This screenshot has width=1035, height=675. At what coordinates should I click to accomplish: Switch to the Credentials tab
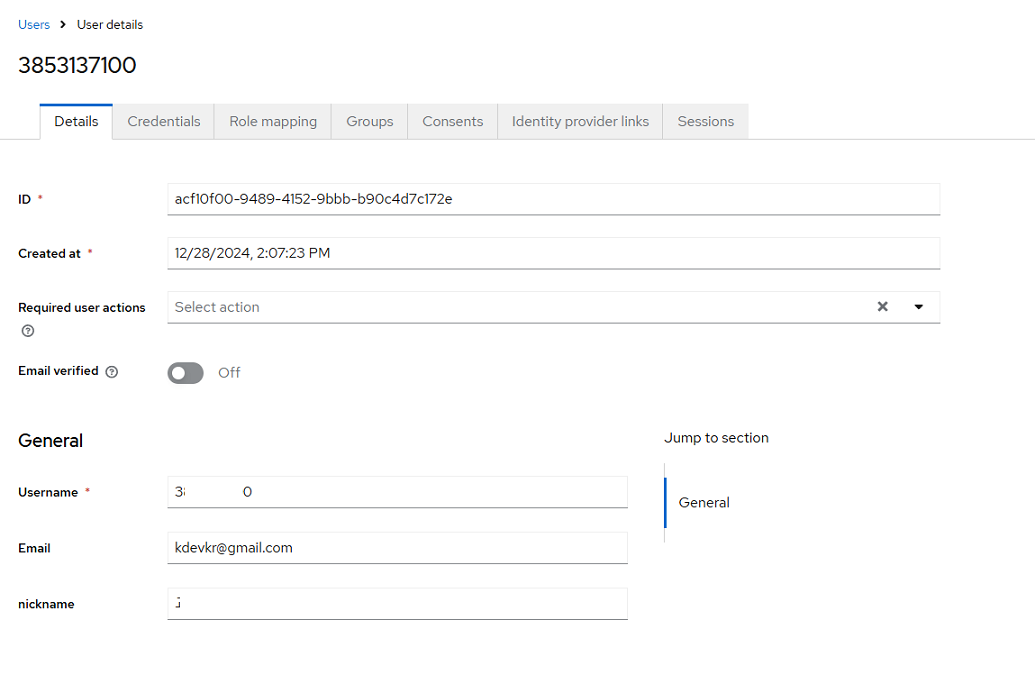click(164, 121)
